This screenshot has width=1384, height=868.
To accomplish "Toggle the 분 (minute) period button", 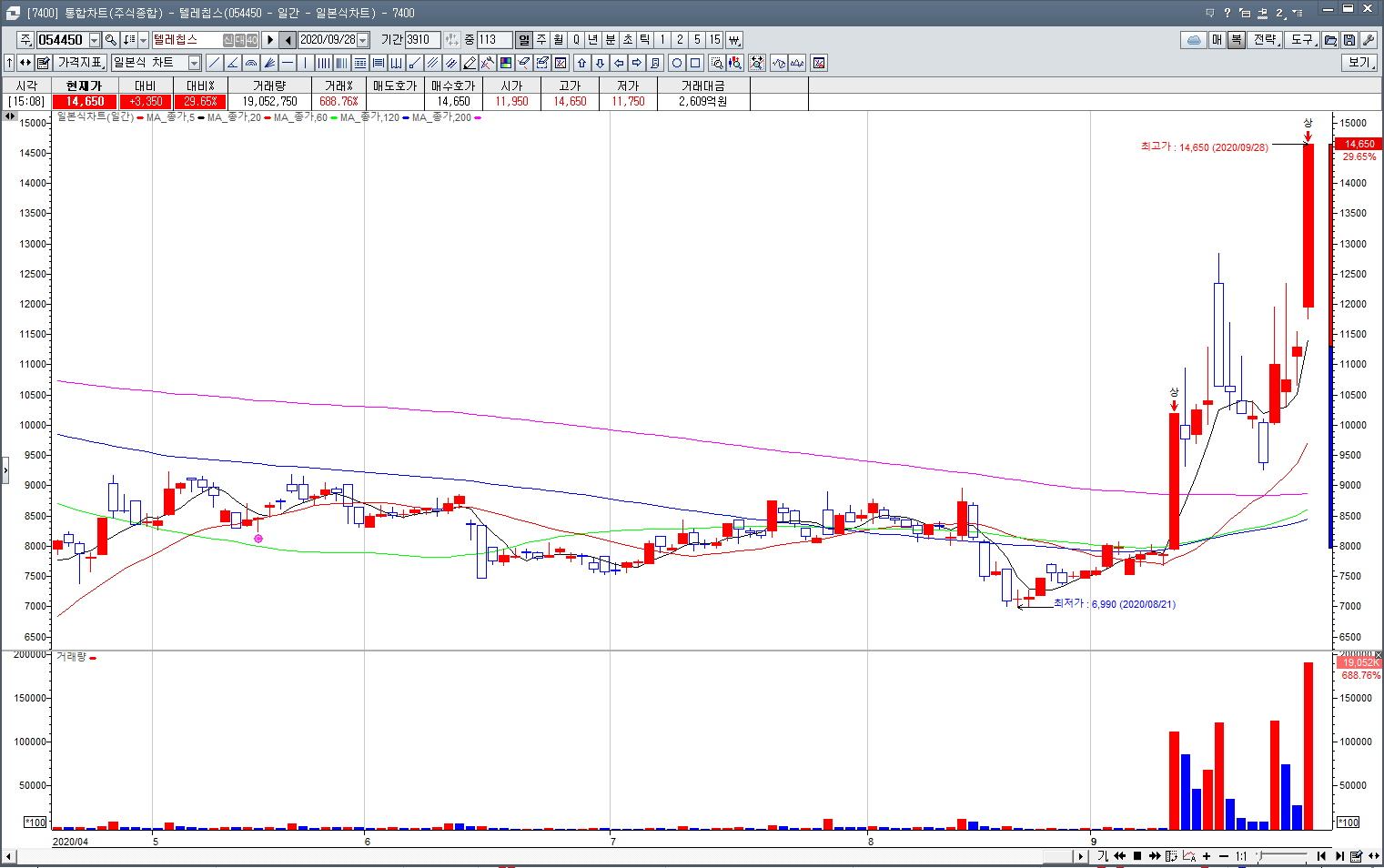I will [611, 40].
